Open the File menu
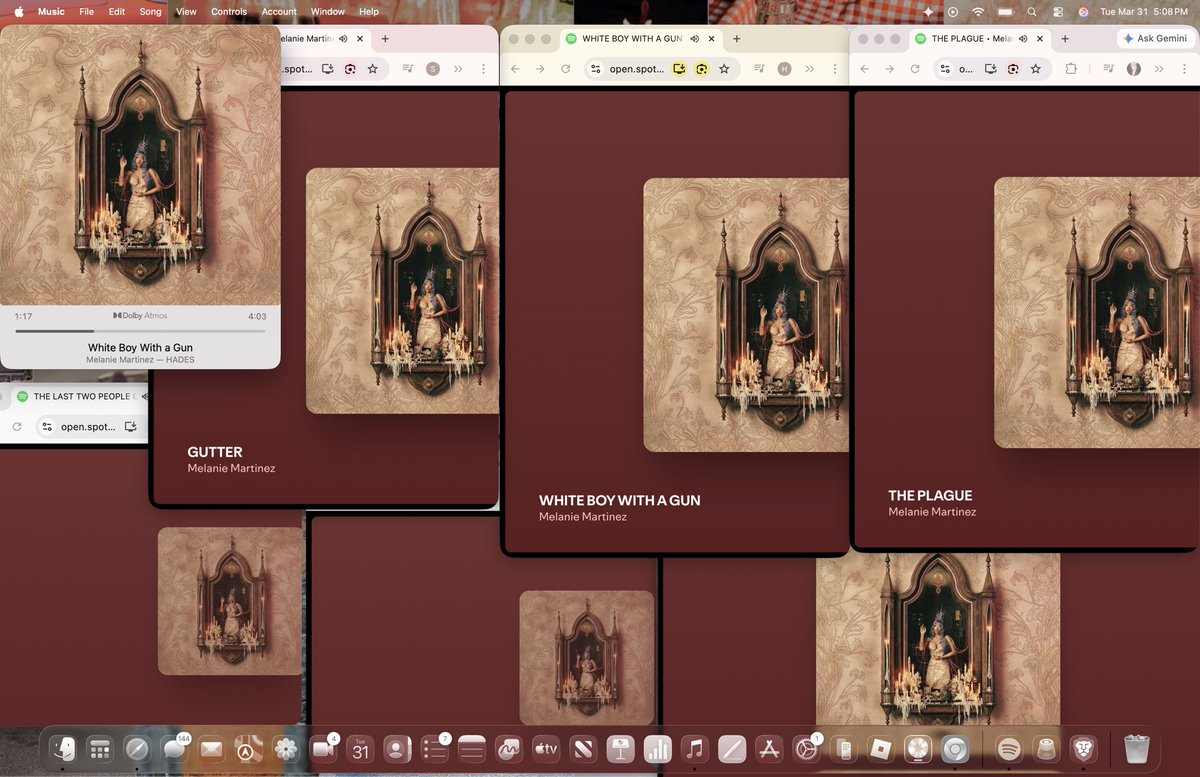 (x=87, y=12)
